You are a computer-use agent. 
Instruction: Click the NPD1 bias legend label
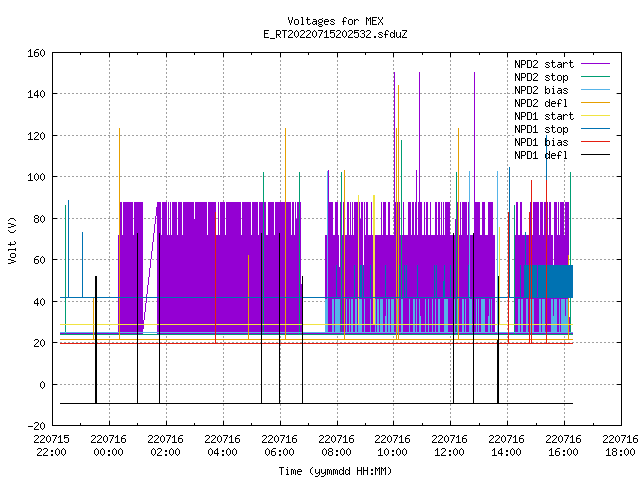(x=541, y=142)
